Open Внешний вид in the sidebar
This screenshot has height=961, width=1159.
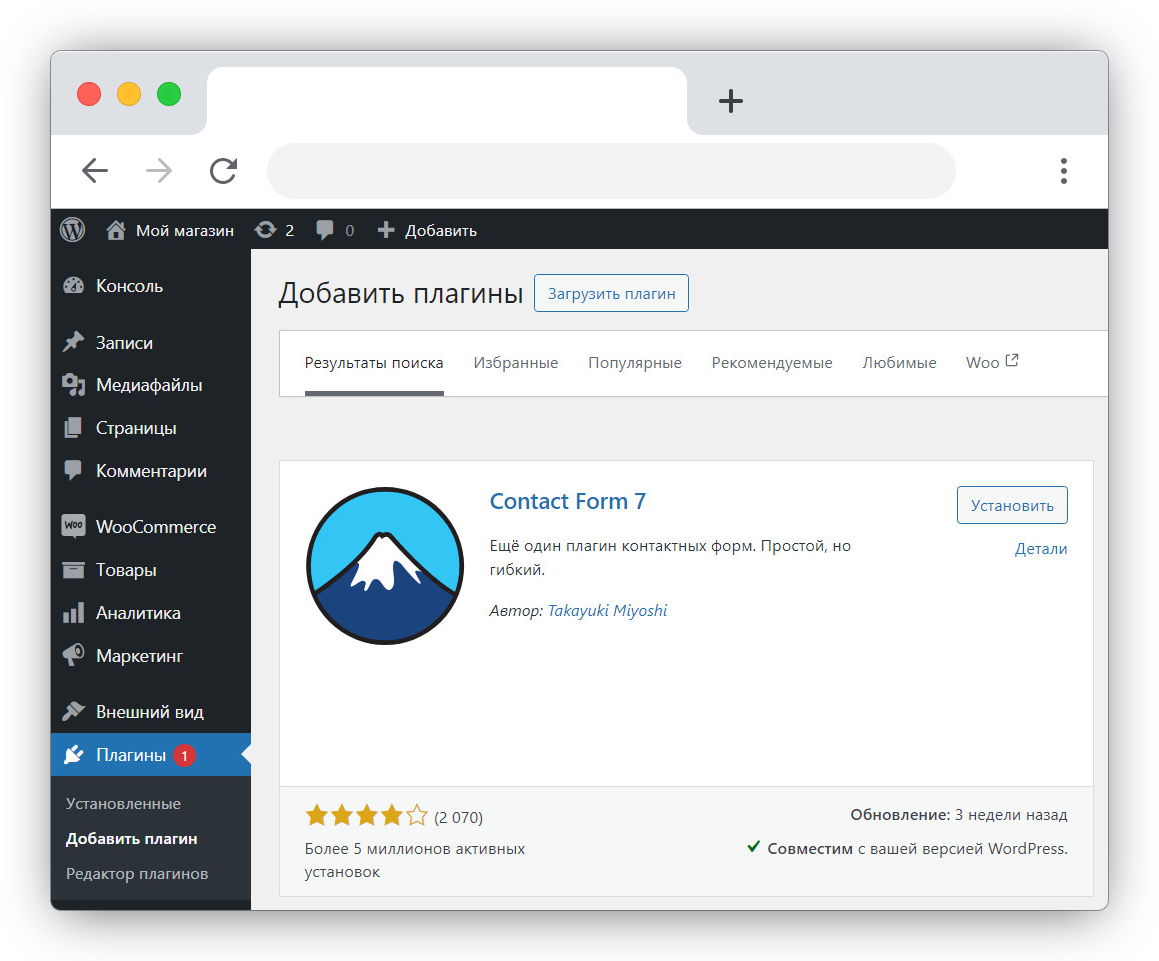(x=151, y=711)
